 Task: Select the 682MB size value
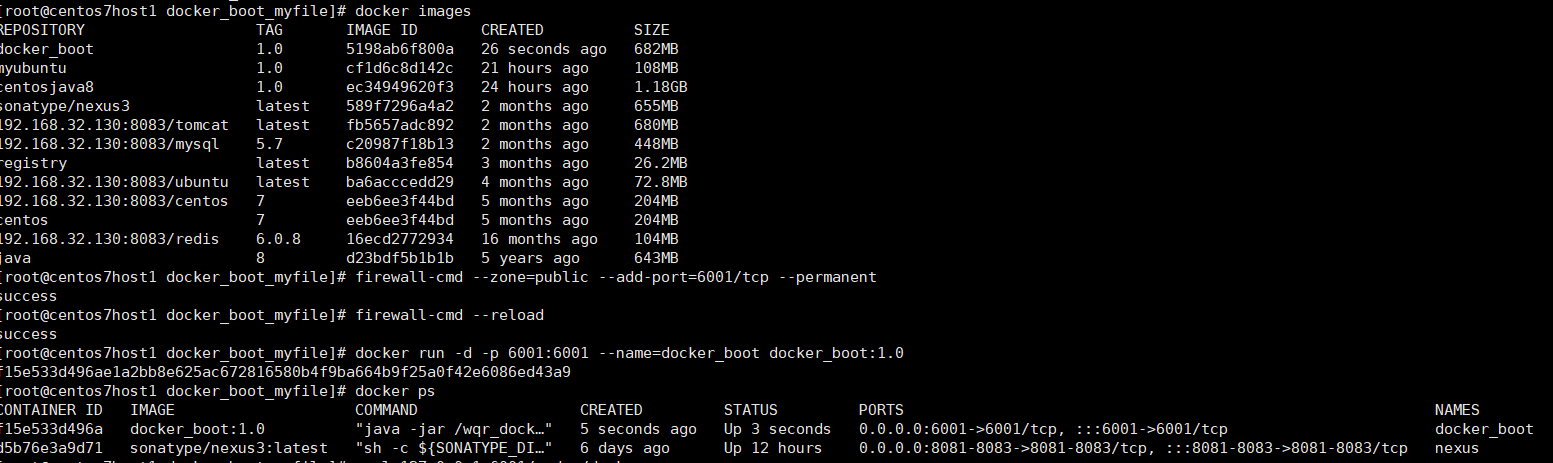click(x=656, y=49)
